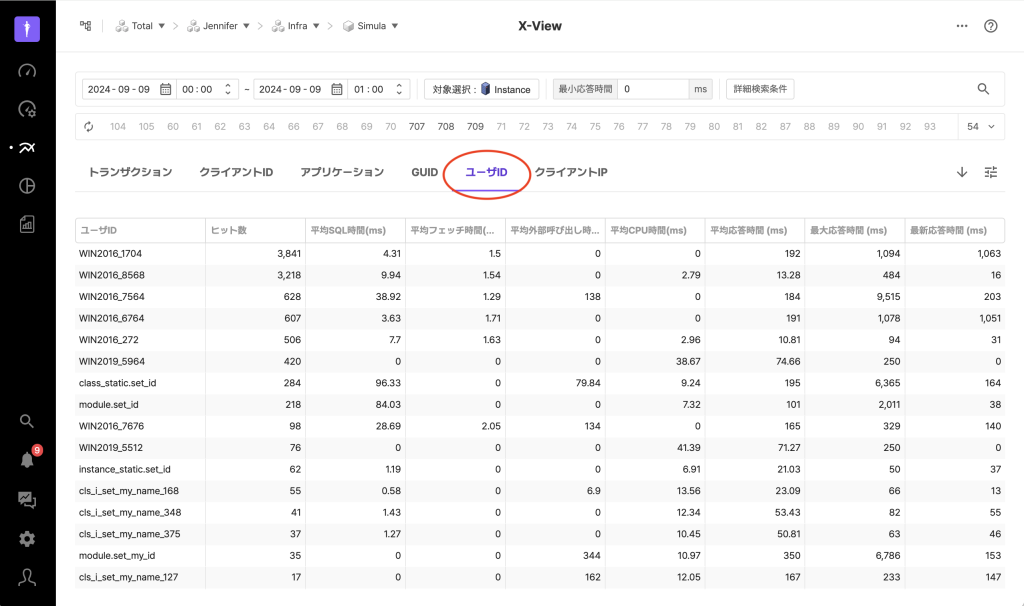The width and height of the screenshot is (1024, 606).
Task: Toggle instance 707 in the instance list
Action: tap(417, 127)
